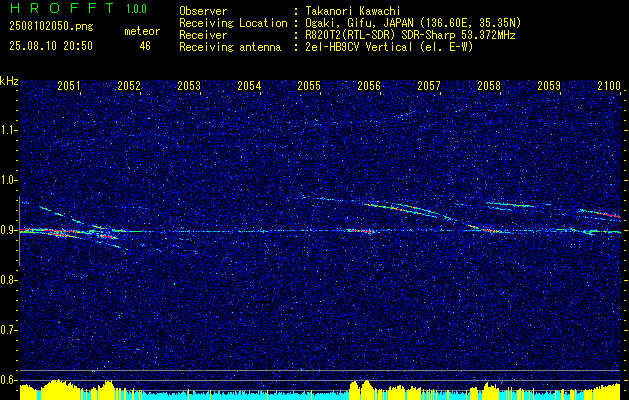Click the 2055 time marker

[x=309, y=86]
